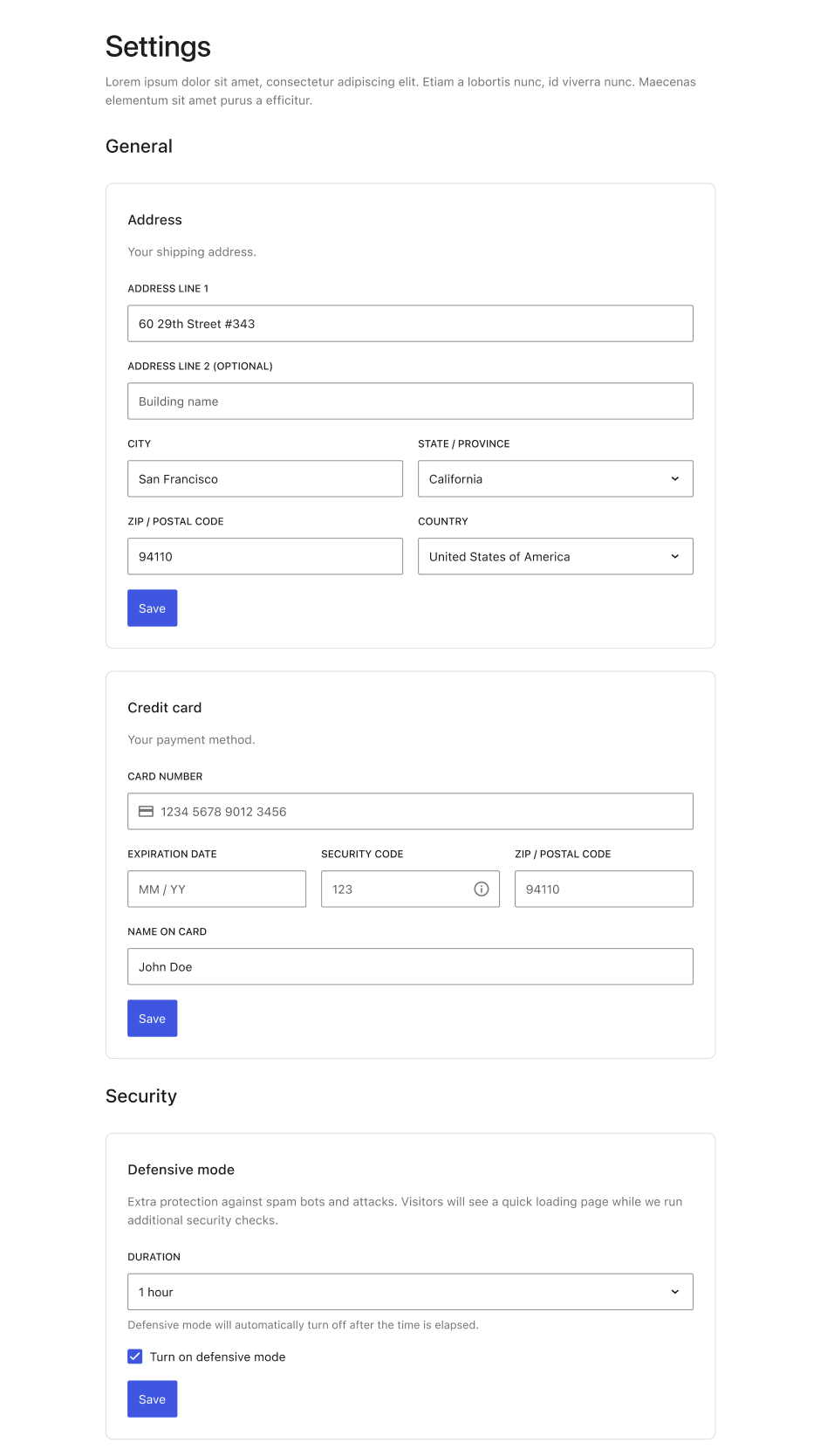Click the City field with San Francisco
Viewport: 834px width, 1456px height.
[x=265, y=478]
